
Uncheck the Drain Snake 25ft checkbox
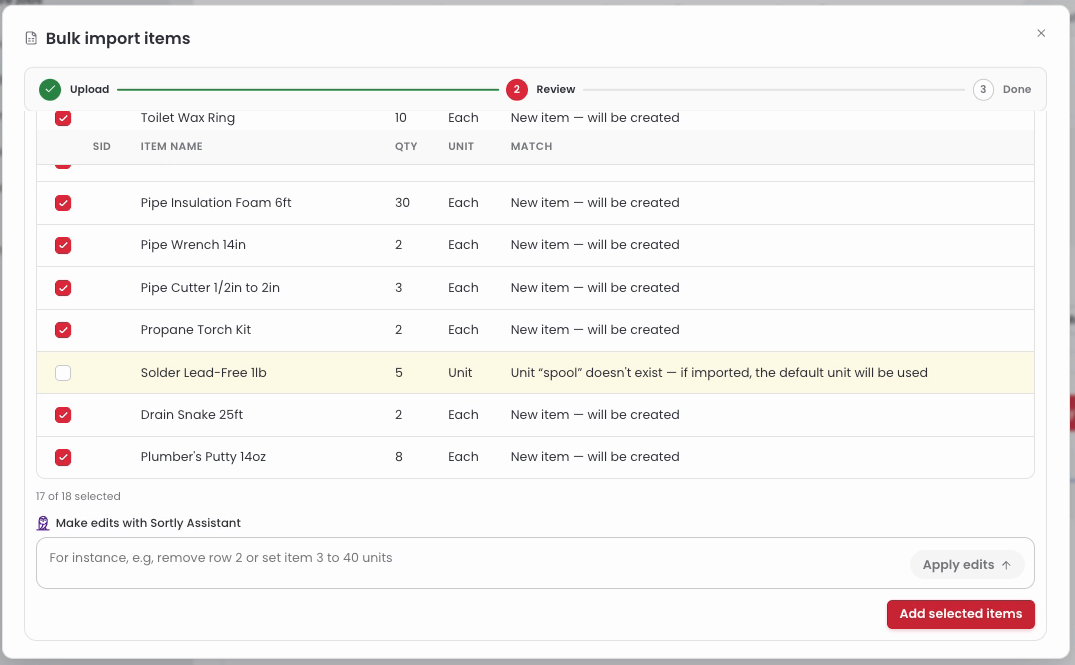(63, 415)
